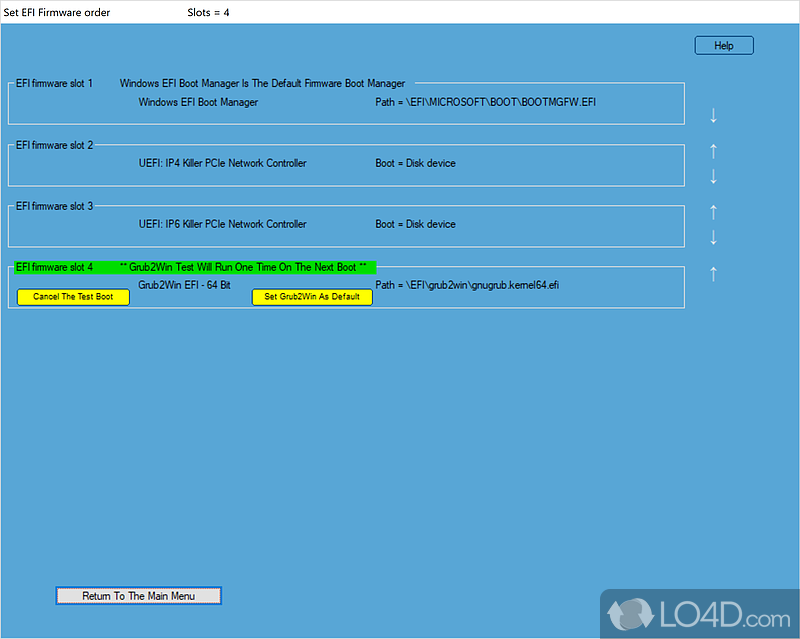
Task: Click slot 2 Boot = Disk device text
Action: [x=415, y=163]
